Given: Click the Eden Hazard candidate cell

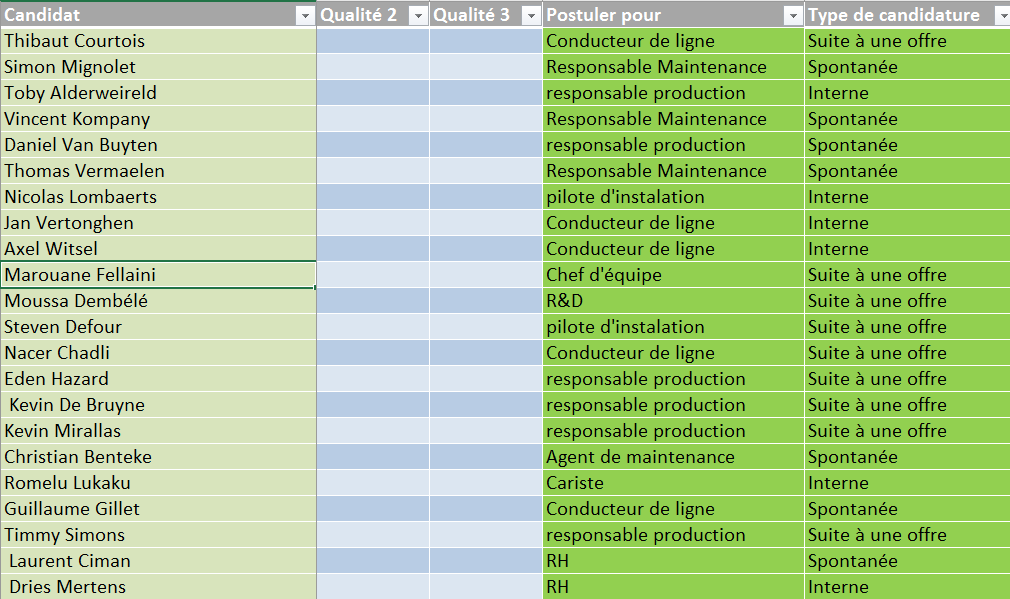Looking at the screenshot, I should [x=158, y=379].
